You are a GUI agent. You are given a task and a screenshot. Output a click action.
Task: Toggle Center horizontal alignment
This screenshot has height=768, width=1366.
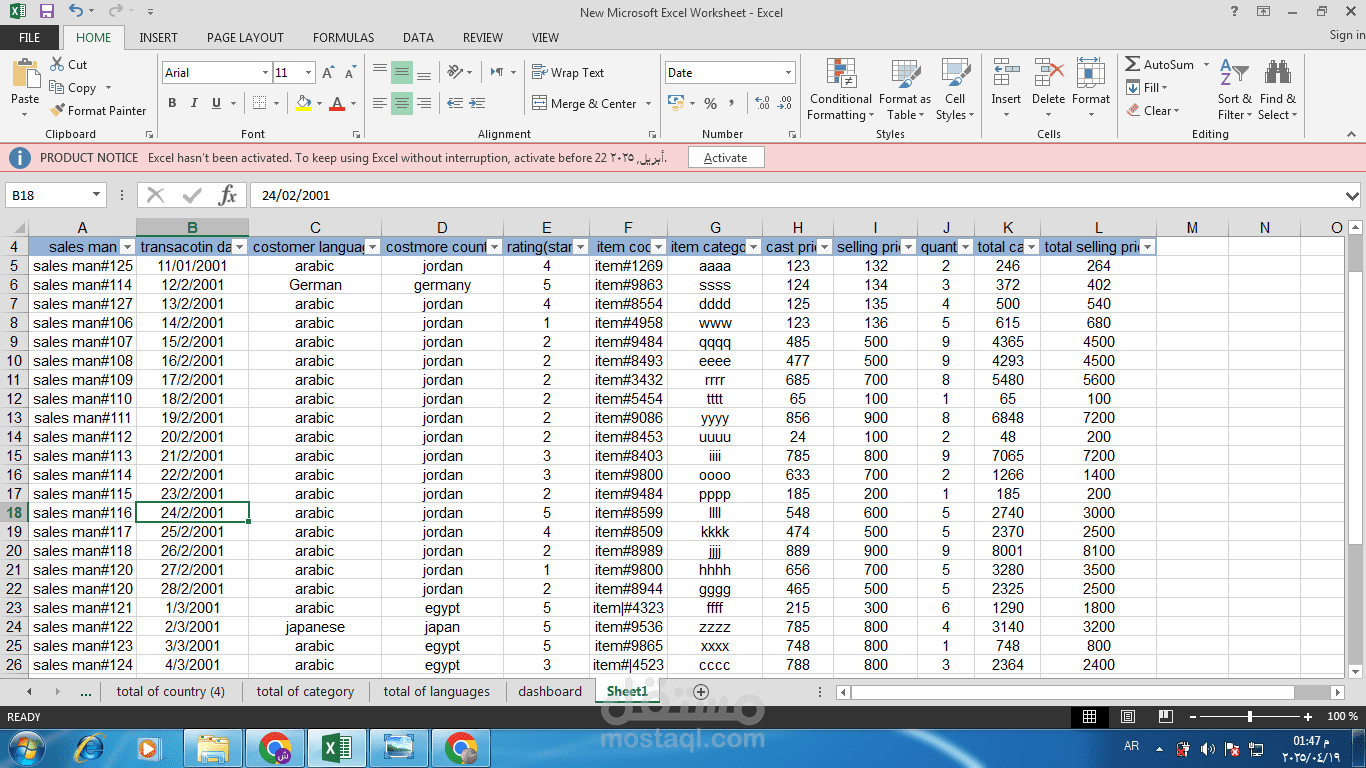tap(401, 103)
